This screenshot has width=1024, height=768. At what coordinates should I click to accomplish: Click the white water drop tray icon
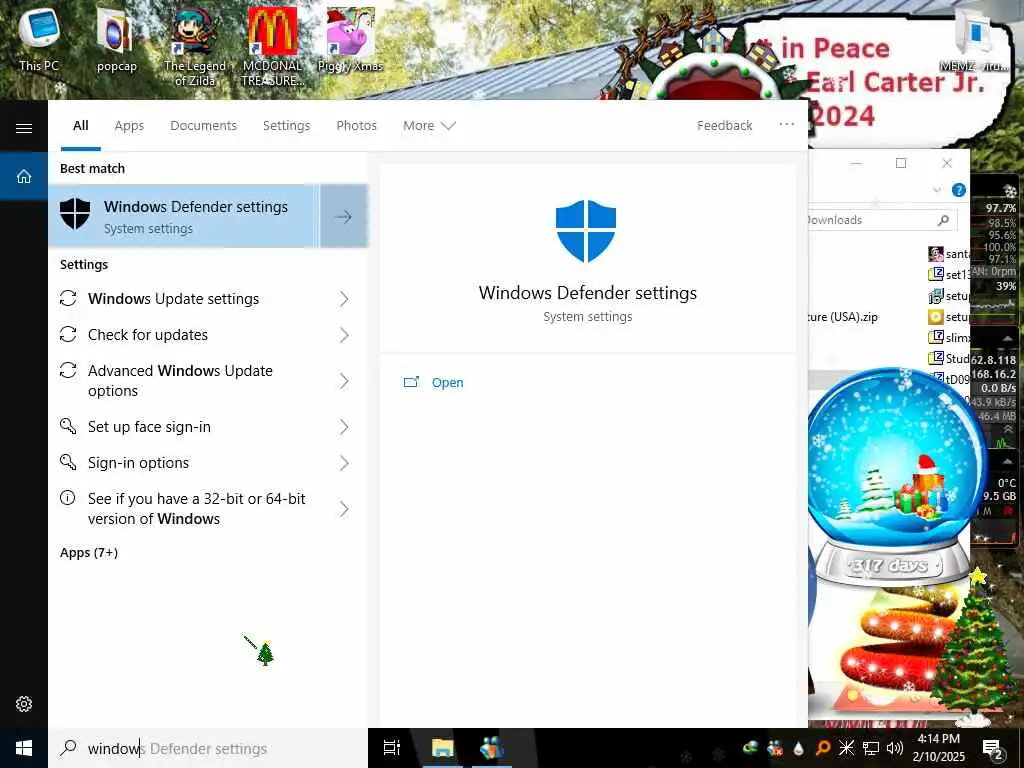pyautogui.click(x=799, y=748)
